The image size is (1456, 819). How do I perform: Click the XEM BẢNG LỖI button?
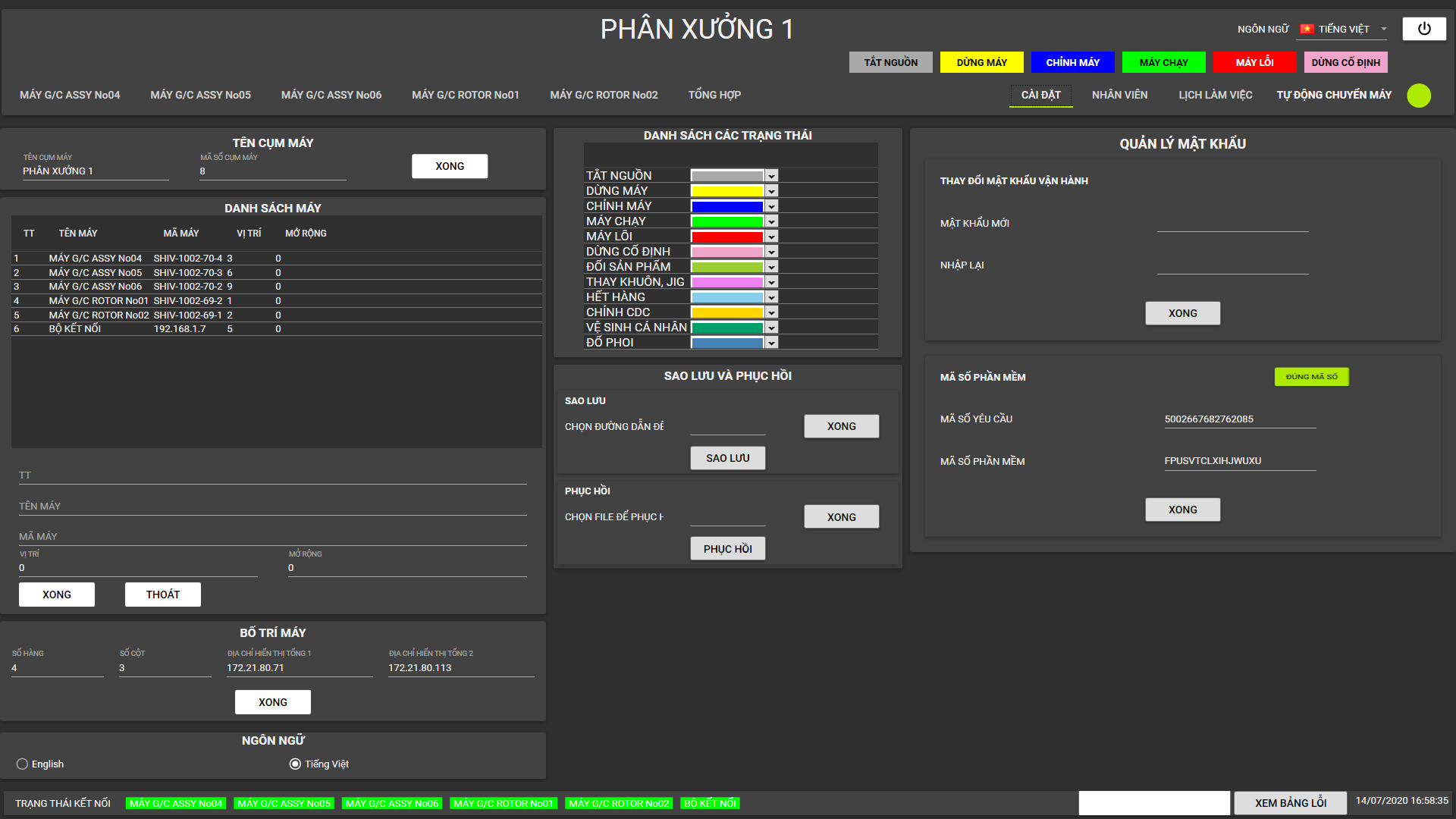pyautogui.click(x=1290, y=802)
